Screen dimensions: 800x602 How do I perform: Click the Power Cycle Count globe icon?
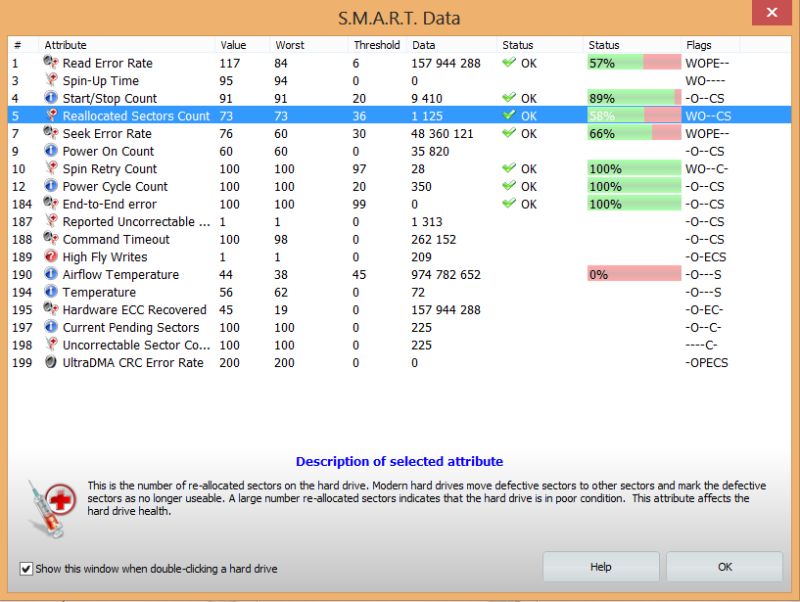pos(51,186)
